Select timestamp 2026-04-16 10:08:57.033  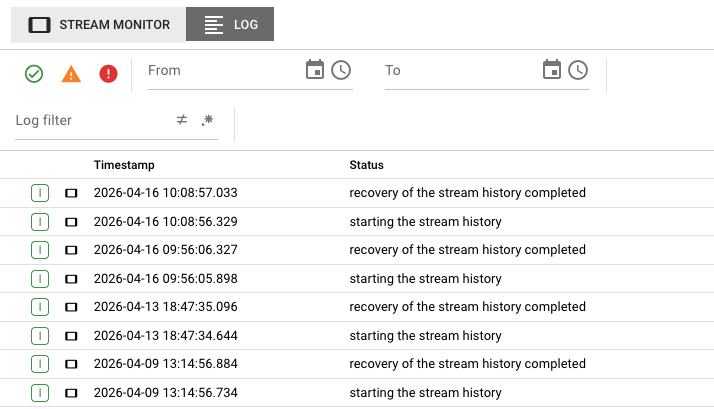(166, 193)
